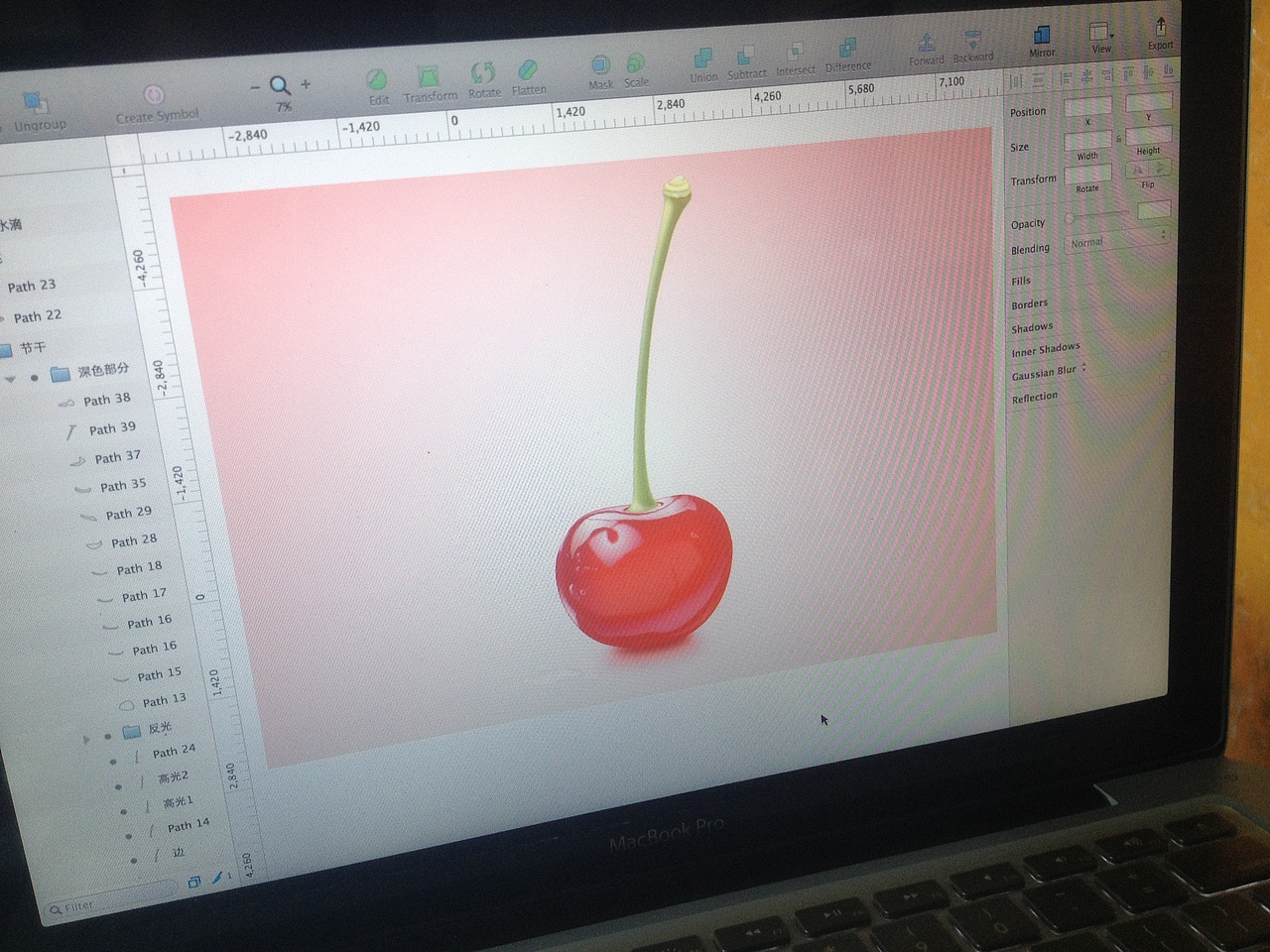Use the Mask tool
The height and width of the screenshot is (952, 1270).
coord(600,65)
